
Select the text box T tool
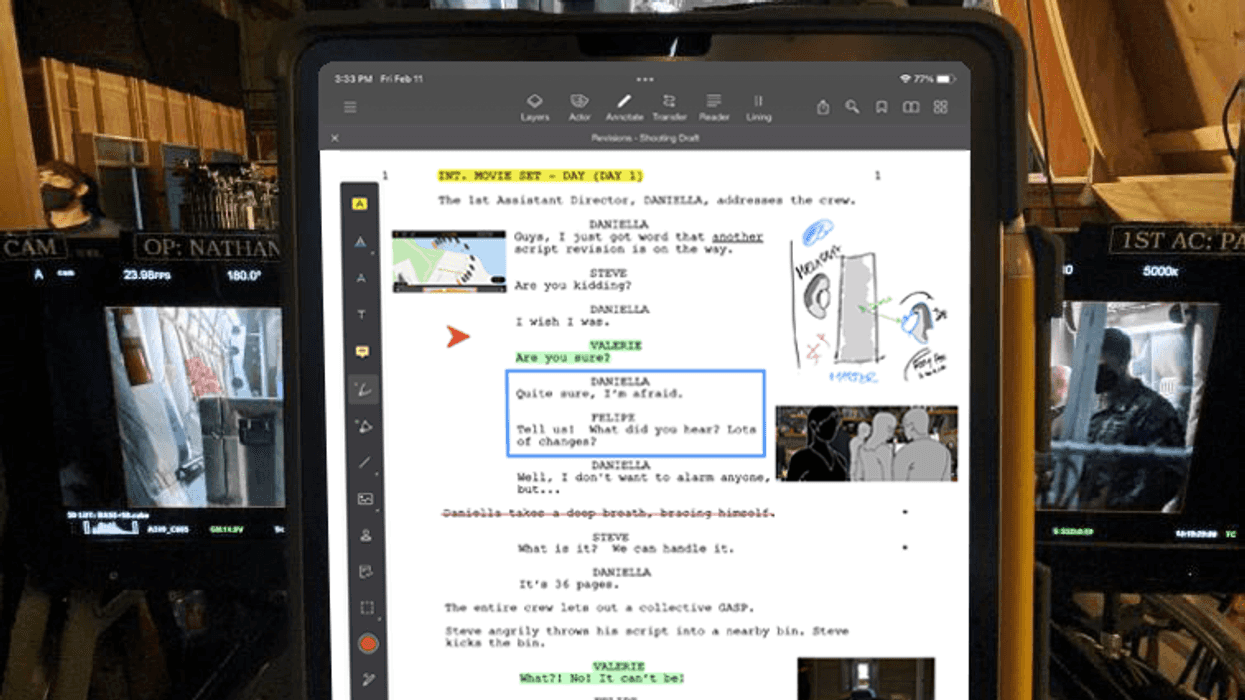coord(361,315)
